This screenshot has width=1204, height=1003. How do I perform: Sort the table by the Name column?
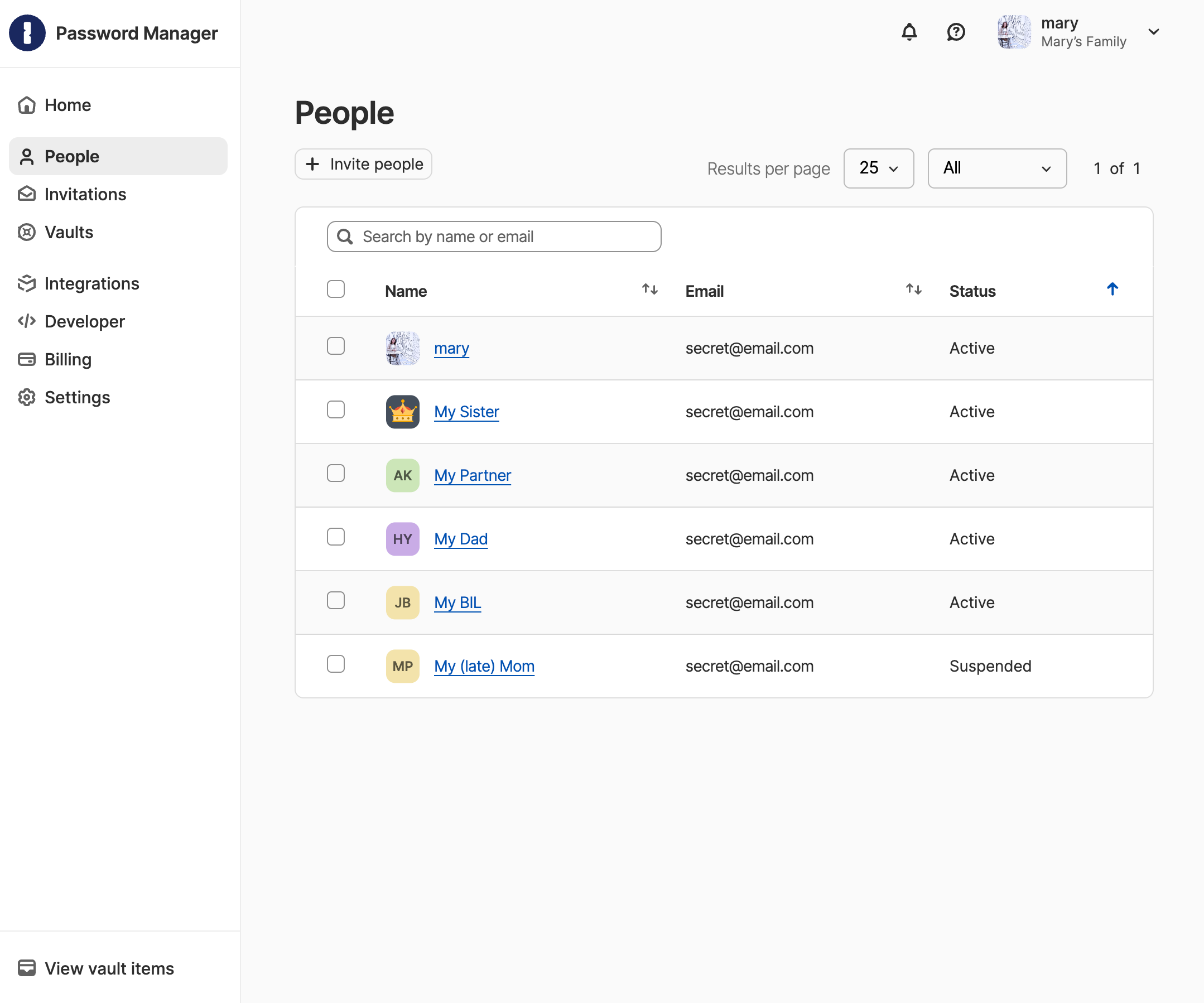(649, 290)
